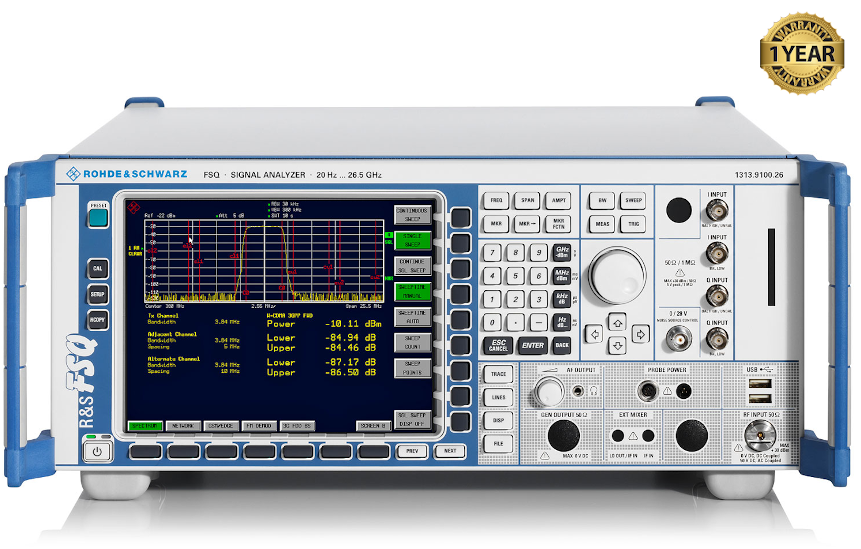Select the 3G FDD BS tab
This screenshot has width=861, height=549.
tap(297, 425)
